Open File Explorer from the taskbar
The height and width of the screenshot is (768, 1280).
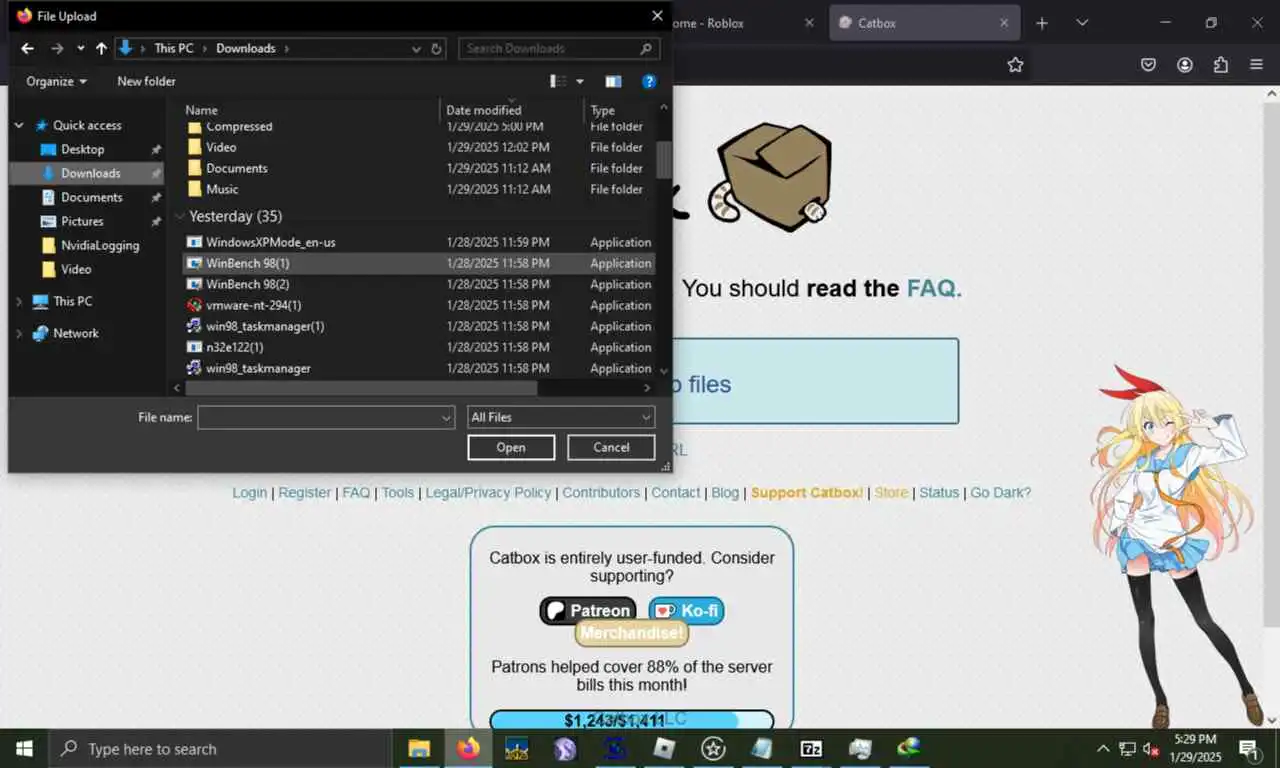419,748
